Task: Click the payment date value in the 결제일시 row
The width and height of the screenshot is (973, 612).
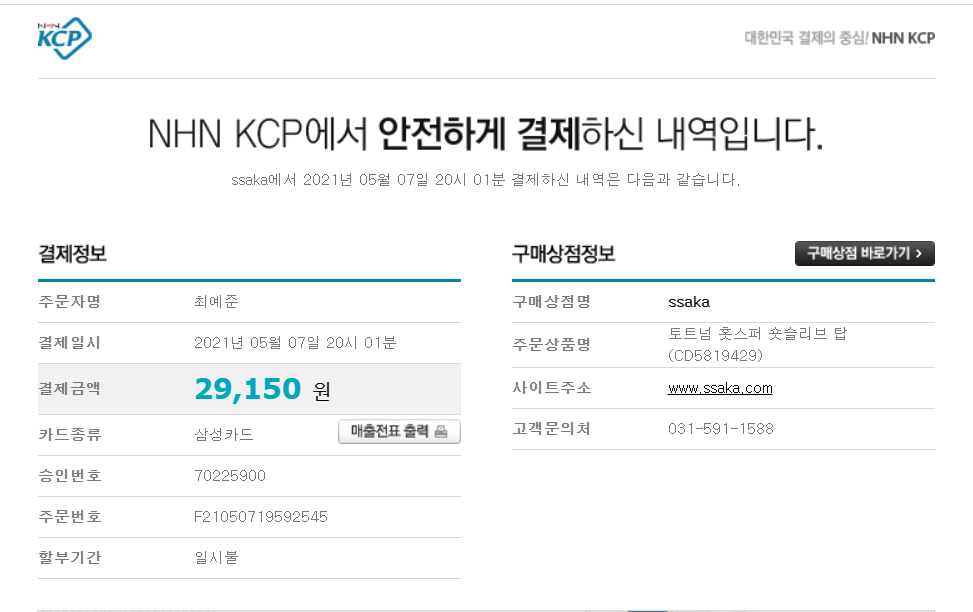Action: [x=295, y=343]
